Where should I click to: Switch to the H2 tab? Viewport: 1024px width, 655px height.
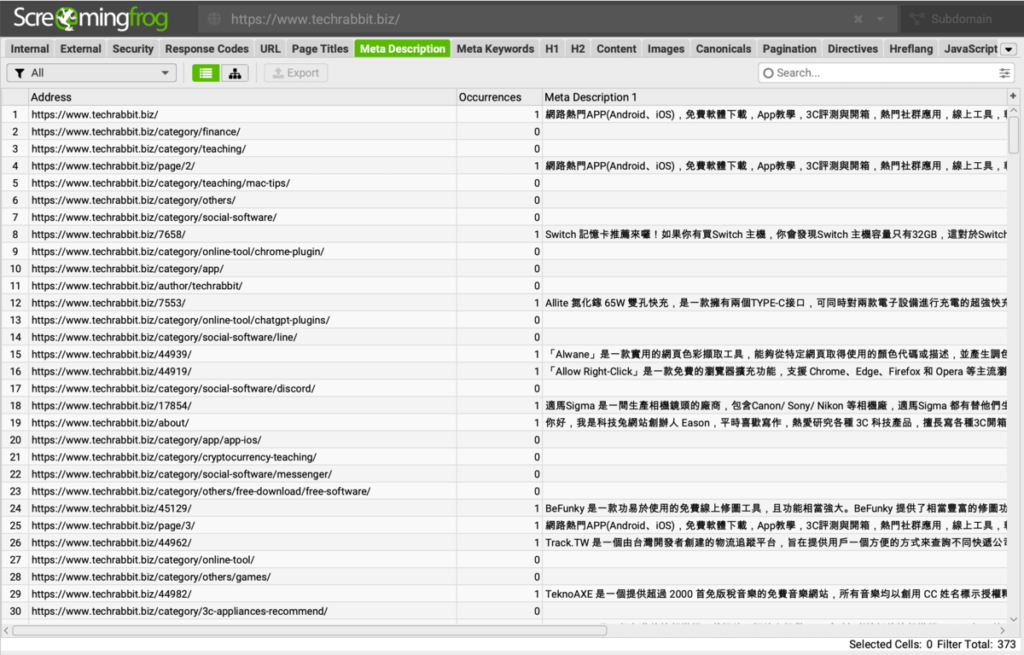[x=578, y=49]
